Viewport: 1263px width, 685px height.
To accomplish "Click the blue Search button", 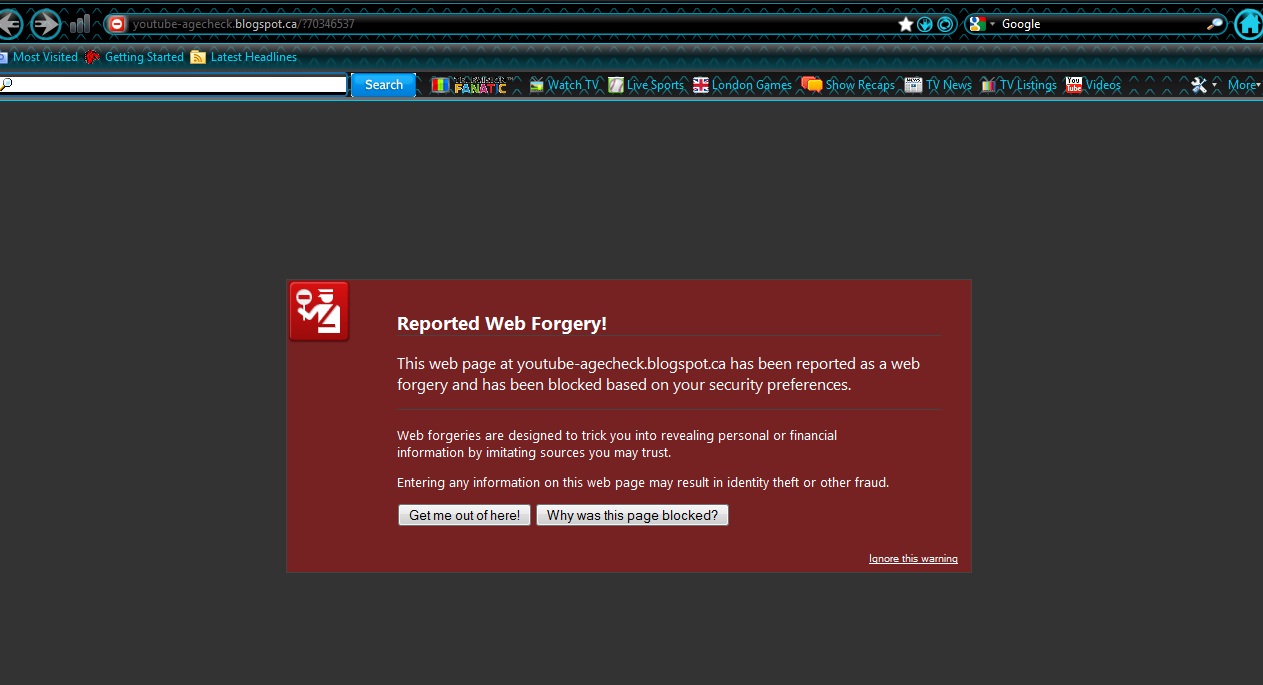I will coord(384,85).
